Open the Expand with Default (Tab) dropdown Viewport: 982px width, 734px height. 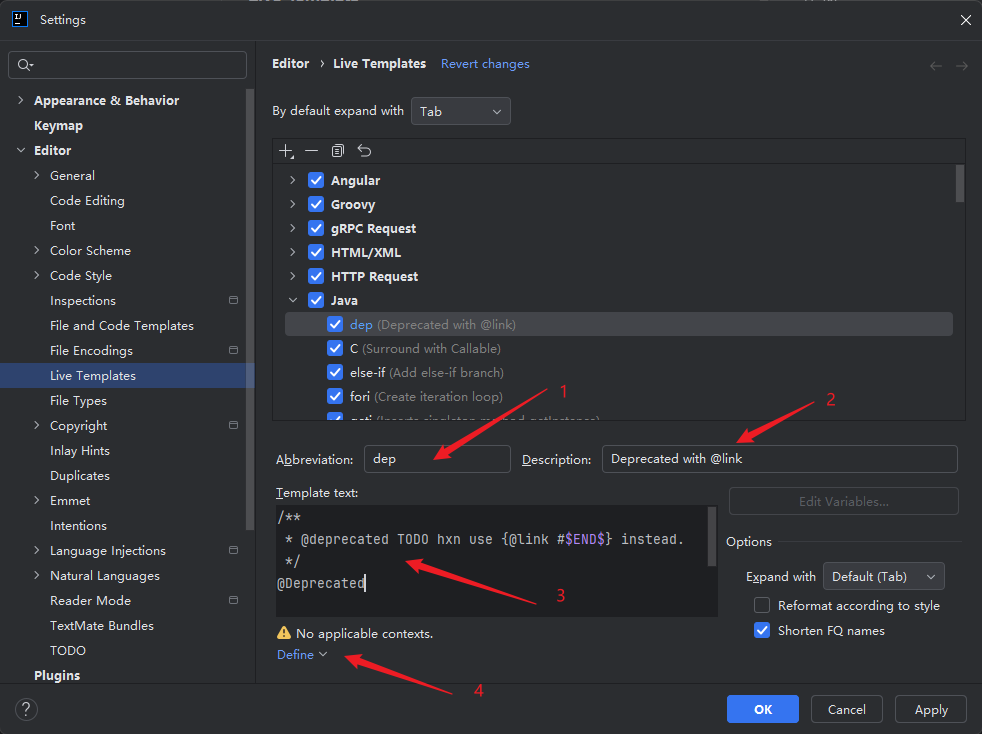pos(884,577)
